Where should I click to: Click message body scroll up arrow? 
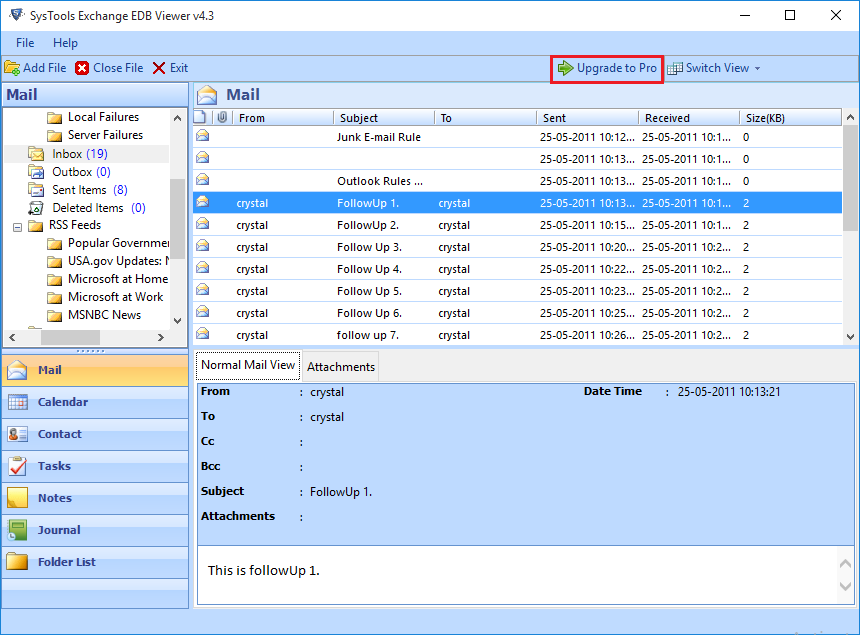click(x=845, y=563)
